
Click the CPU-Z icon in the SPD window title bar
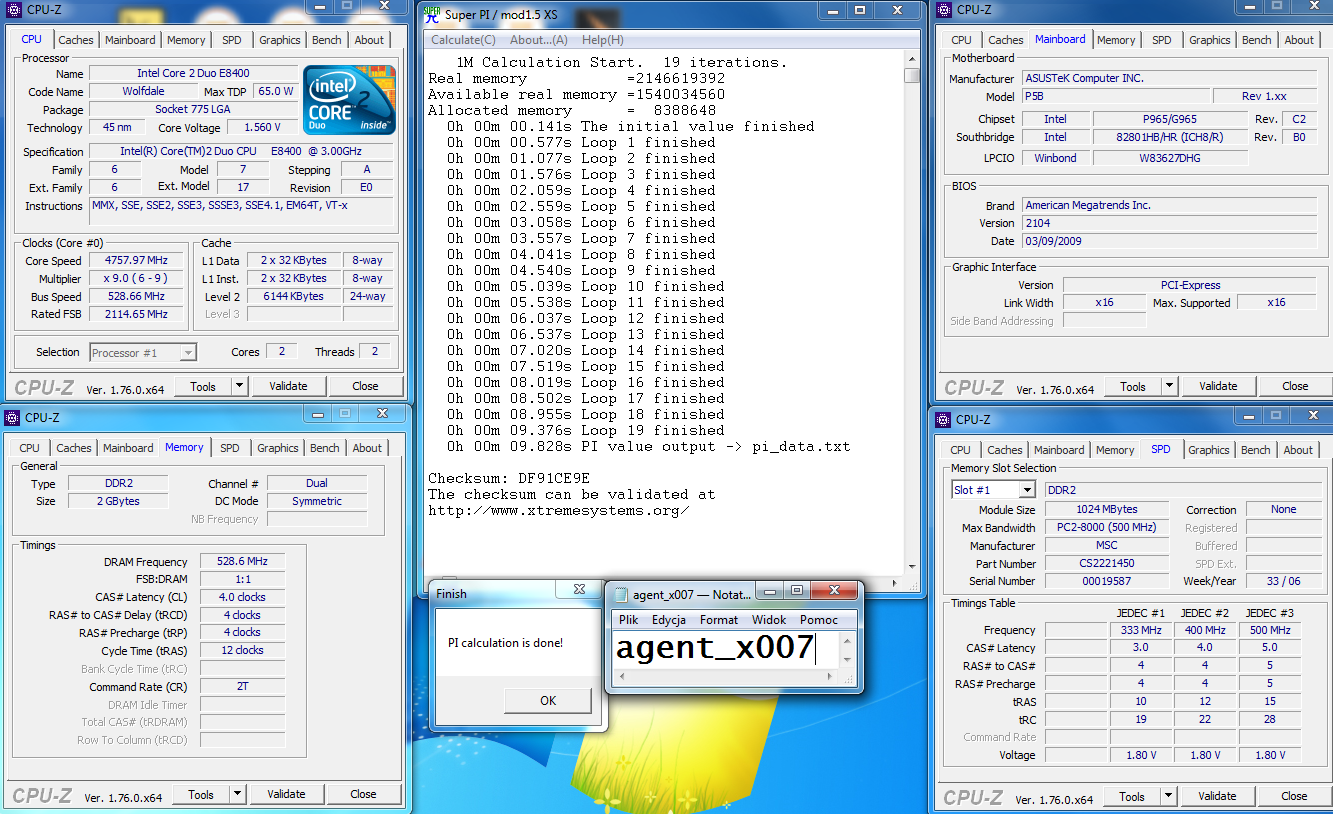click(944, 419)
